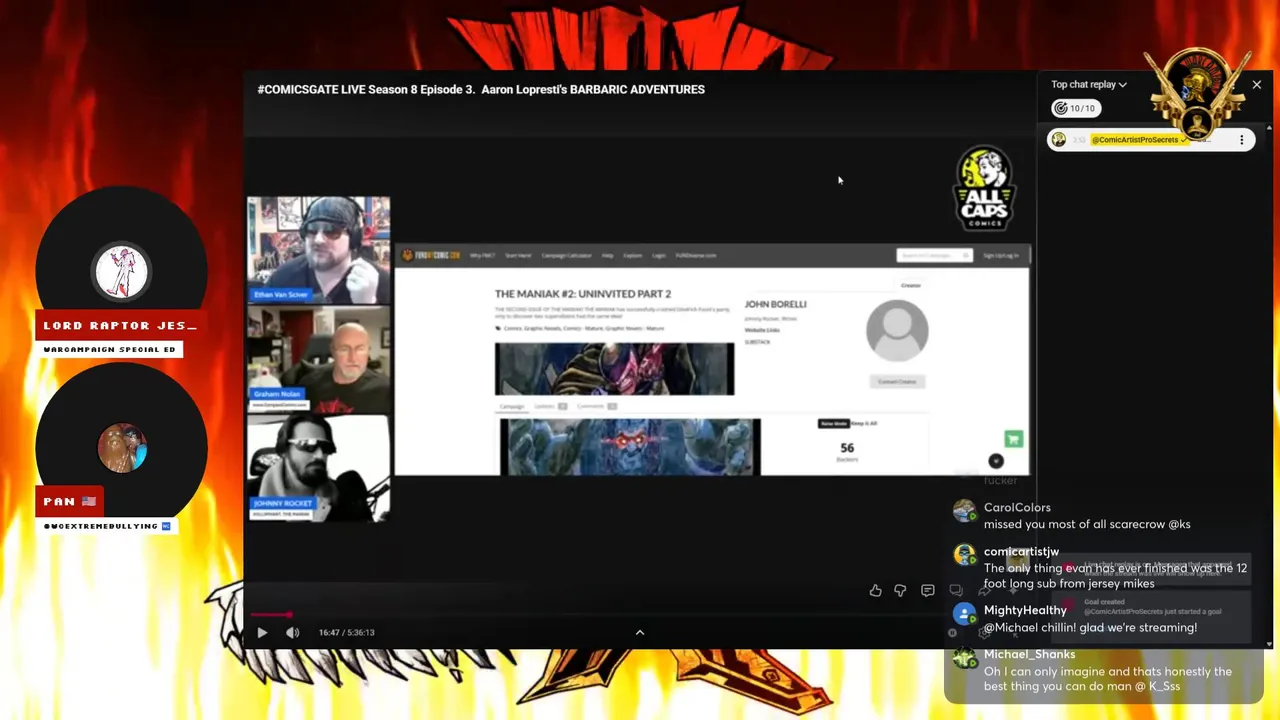The width and height of the screenshot is (1280, 720).
Task: Like the video with the thumbs-up icon
Action: click(875, 591)
